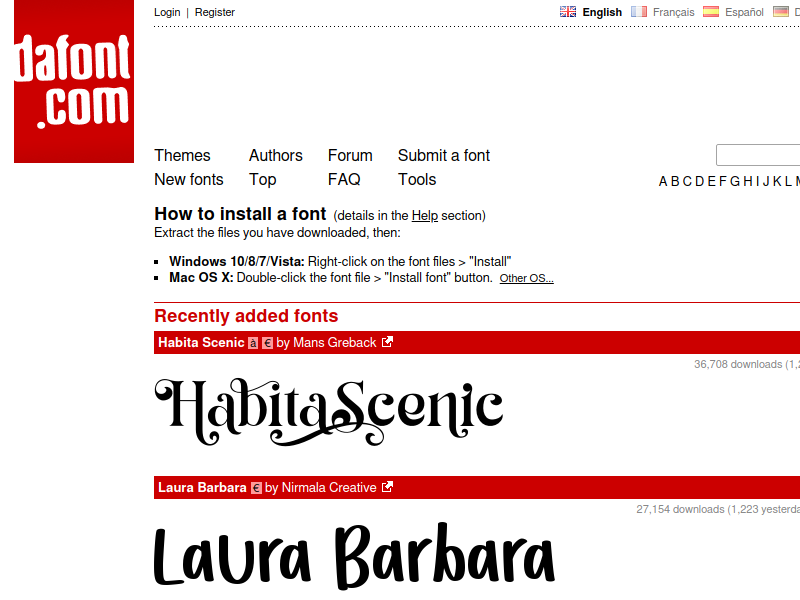Open the Mans Greback external site icon
This screenshot has width=800, height=600.
click(x=387, y=342)
